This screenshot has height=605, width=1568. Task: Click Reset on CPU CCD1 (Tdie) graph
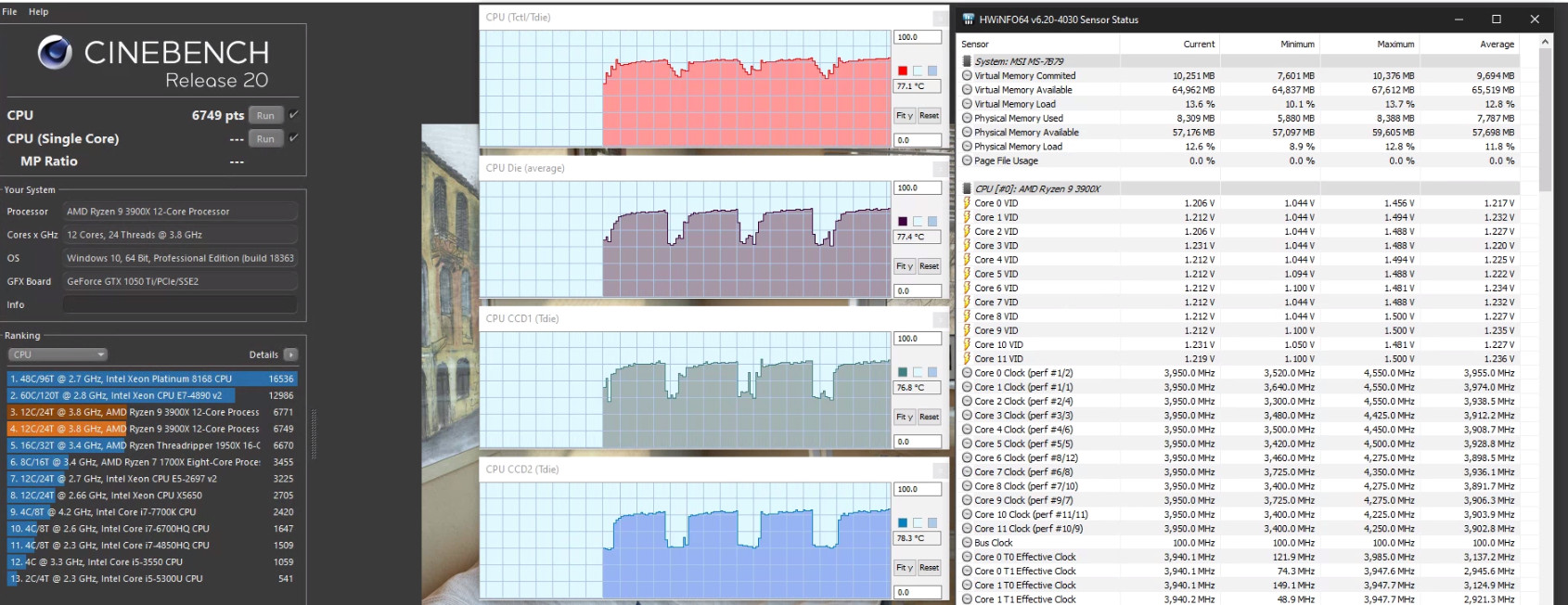coord(929,417)
